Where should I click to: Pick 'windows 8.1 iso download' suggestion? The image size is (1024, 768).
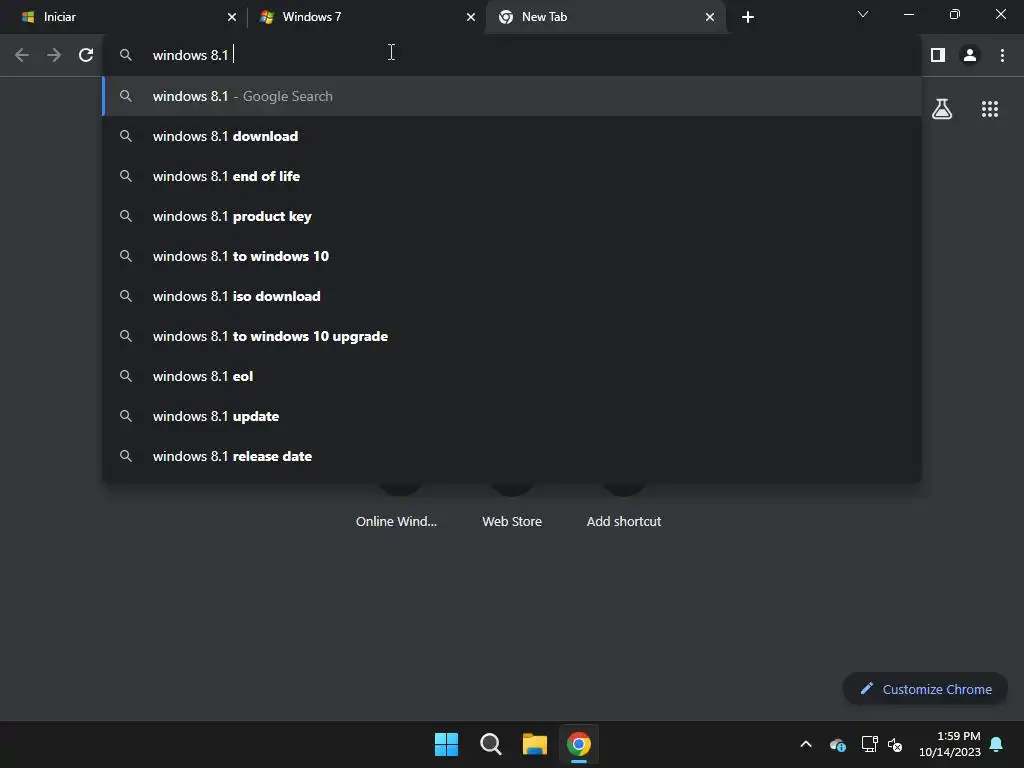pyautogui.click(x=513, y=296)
